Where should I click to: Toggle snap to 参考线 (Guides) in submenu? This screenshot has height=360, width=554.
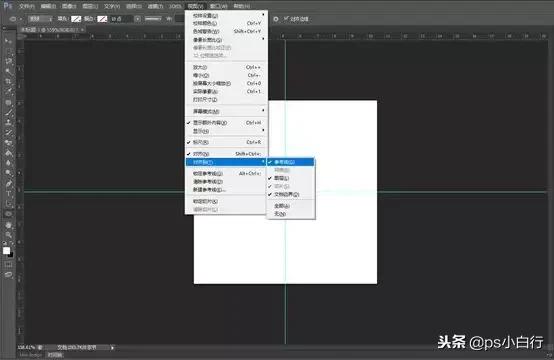(x=290, y=162)
